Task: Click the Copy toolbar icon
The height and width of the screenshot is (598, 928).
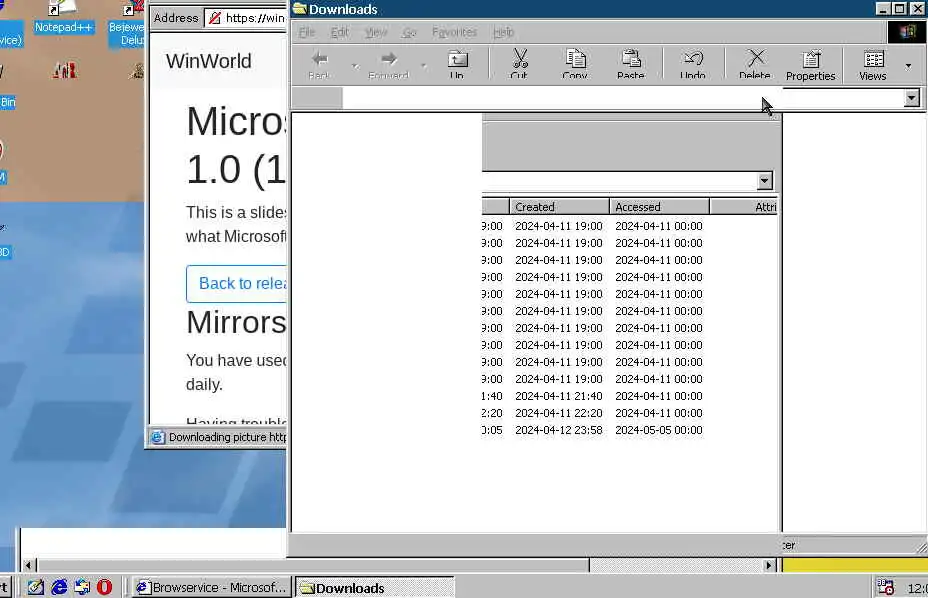Action: point(575,63)
